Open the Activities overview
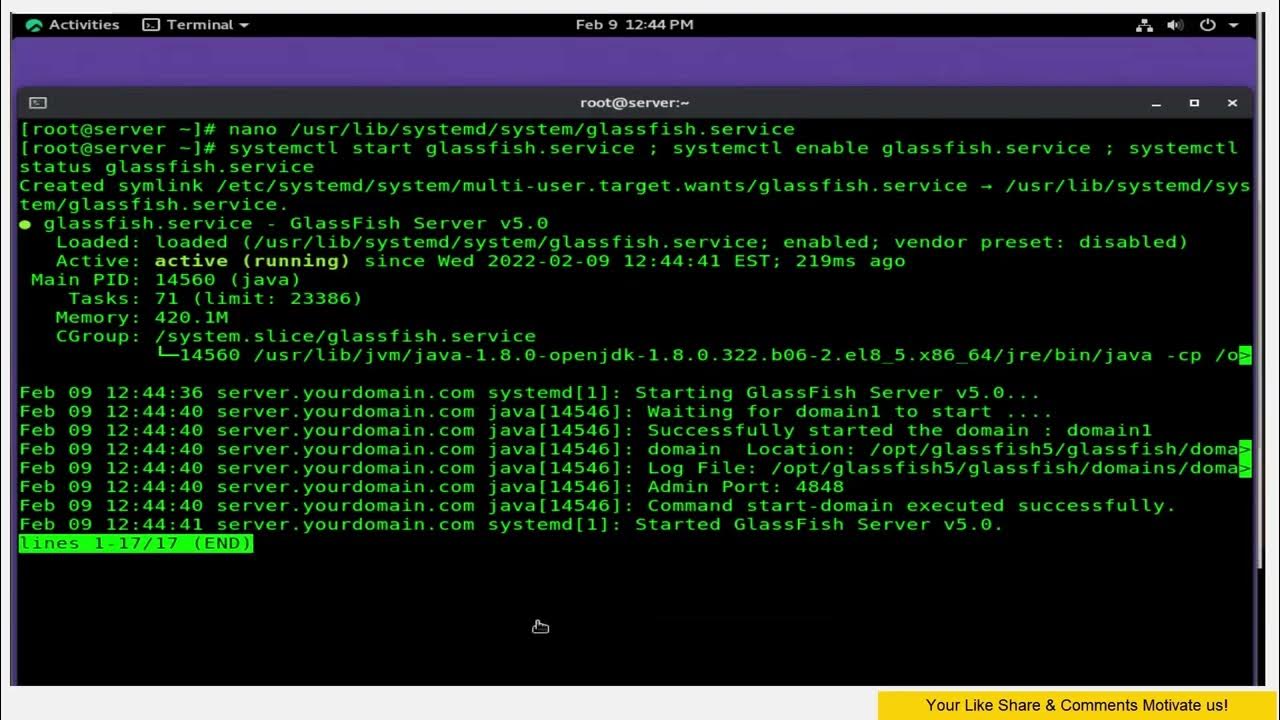 [x=73, y=25]
